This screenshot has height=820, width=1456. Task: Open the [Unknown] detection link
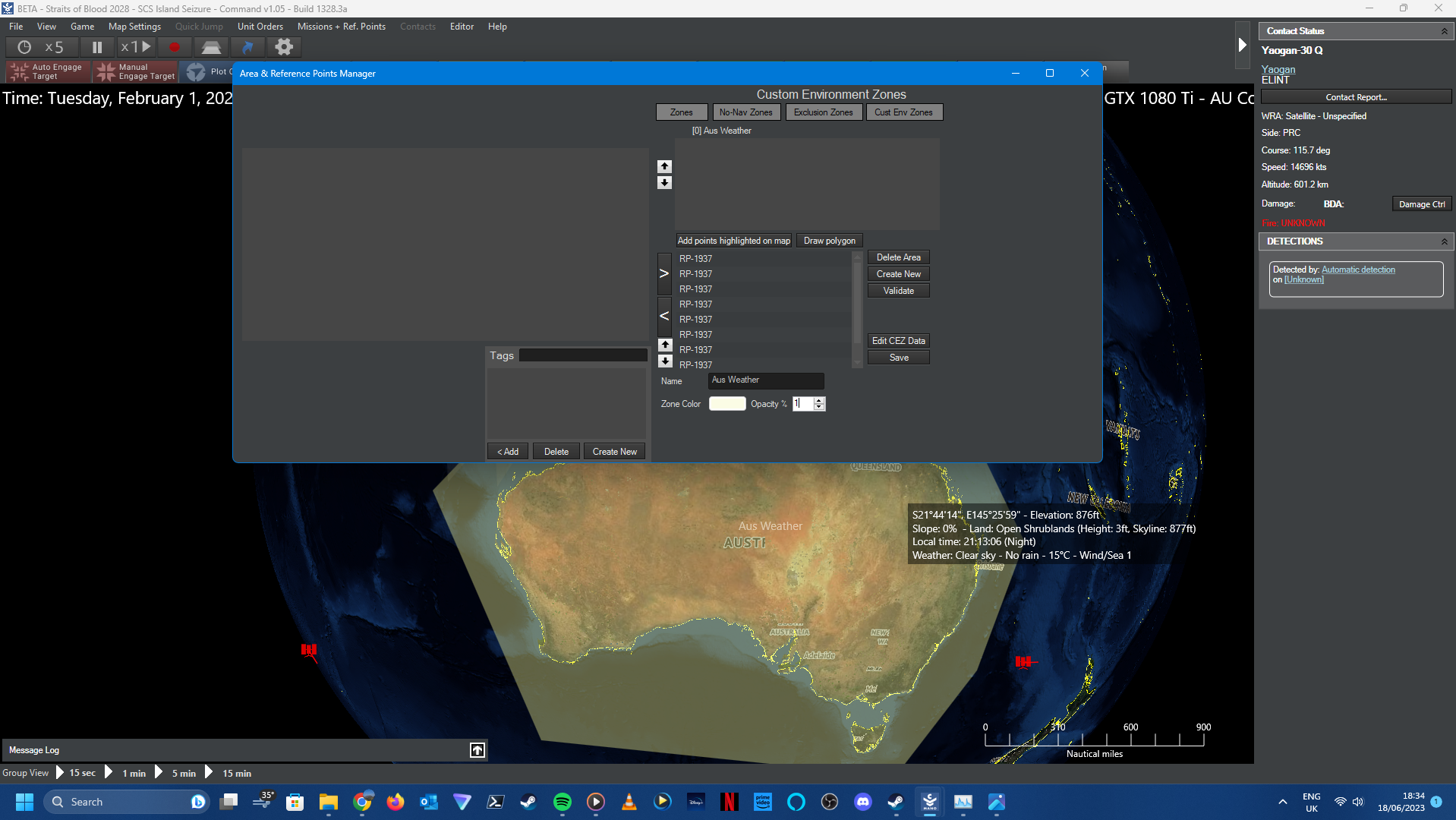[x=1304, y=279]
